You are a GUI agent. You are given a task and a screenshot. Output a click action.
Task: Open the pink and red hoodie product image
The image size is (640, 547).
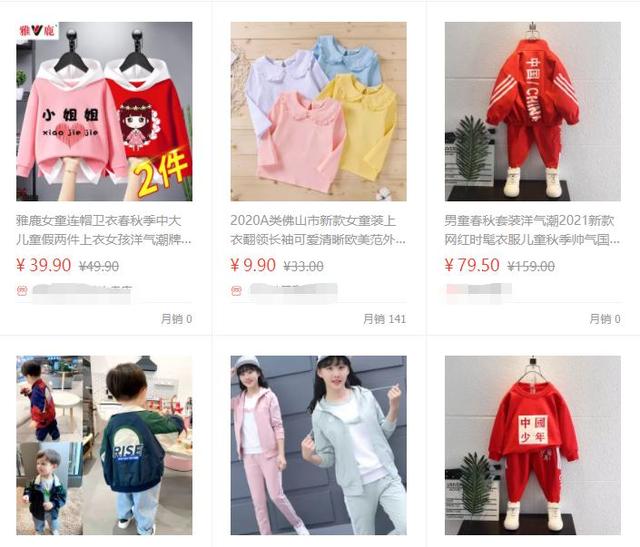[x=104, y=111]
